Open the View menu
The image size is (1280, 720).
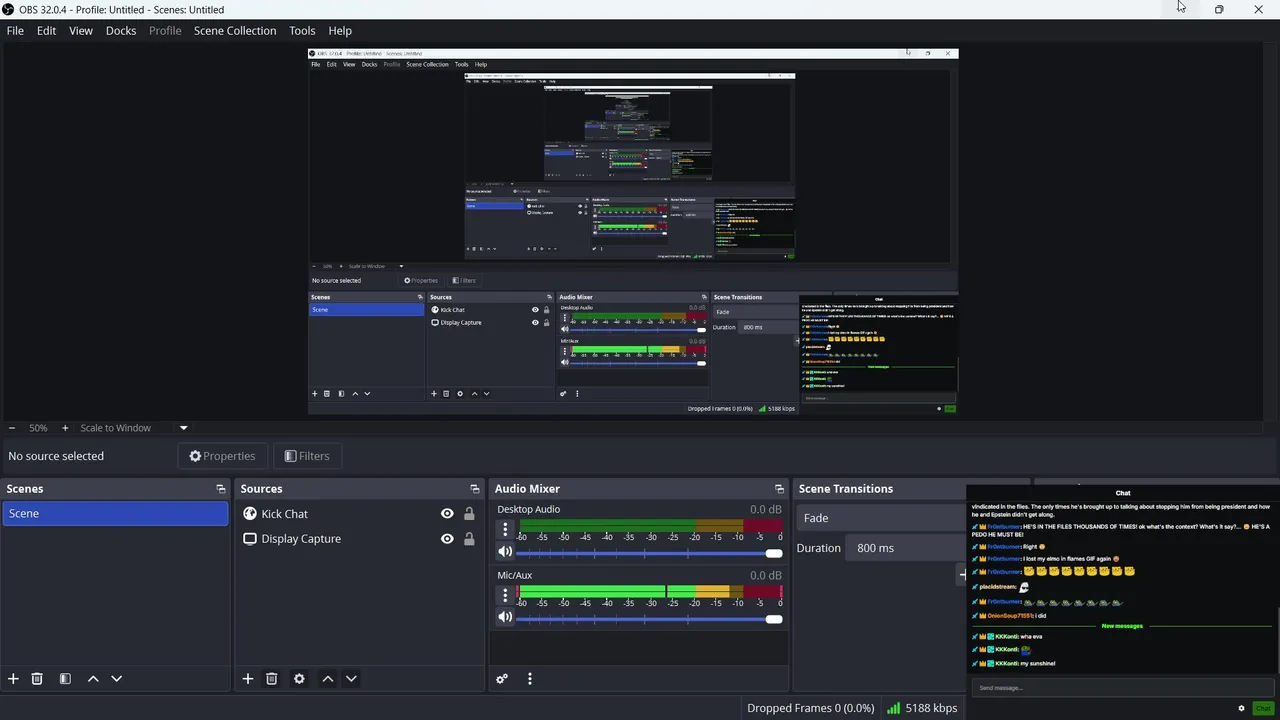click(x=81, y=30)
